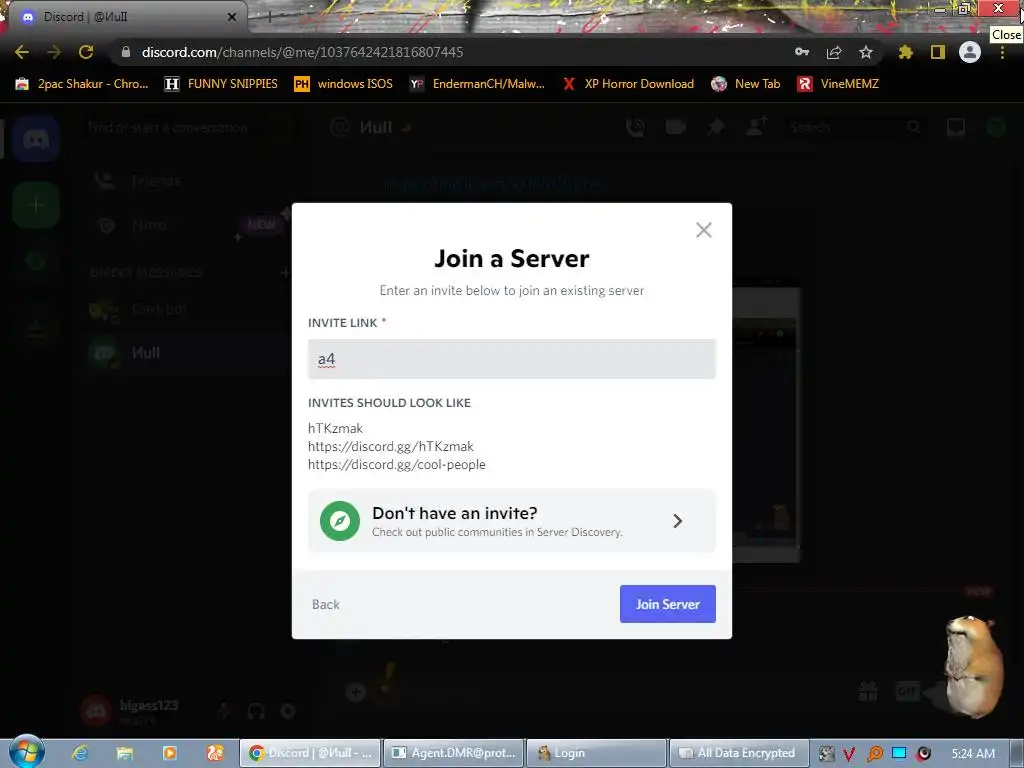Screen dimensions: 1024x768
Task: Reload the Discord page
Action: (x=86, y=52)
